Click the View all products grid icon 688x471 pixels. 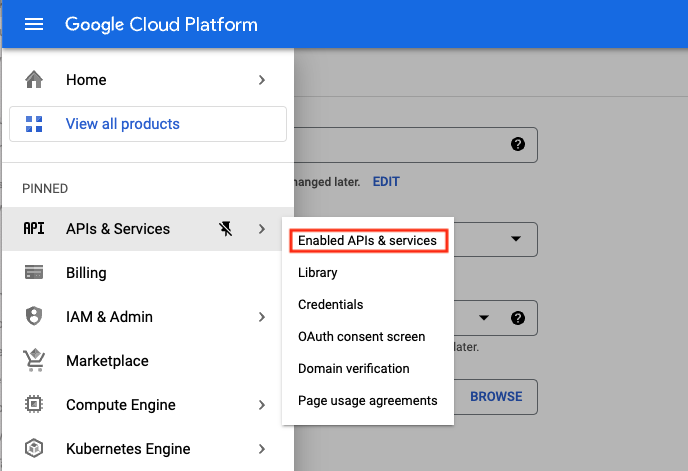pyautogui.click(x=34, y=124)
